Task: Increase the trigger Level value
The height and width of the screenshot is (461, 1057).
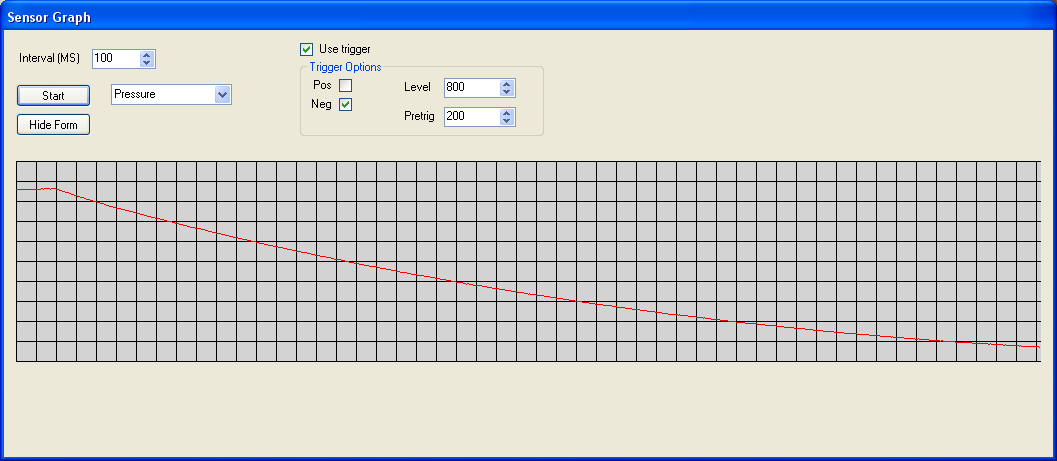Action: click(x=507, y=84)
